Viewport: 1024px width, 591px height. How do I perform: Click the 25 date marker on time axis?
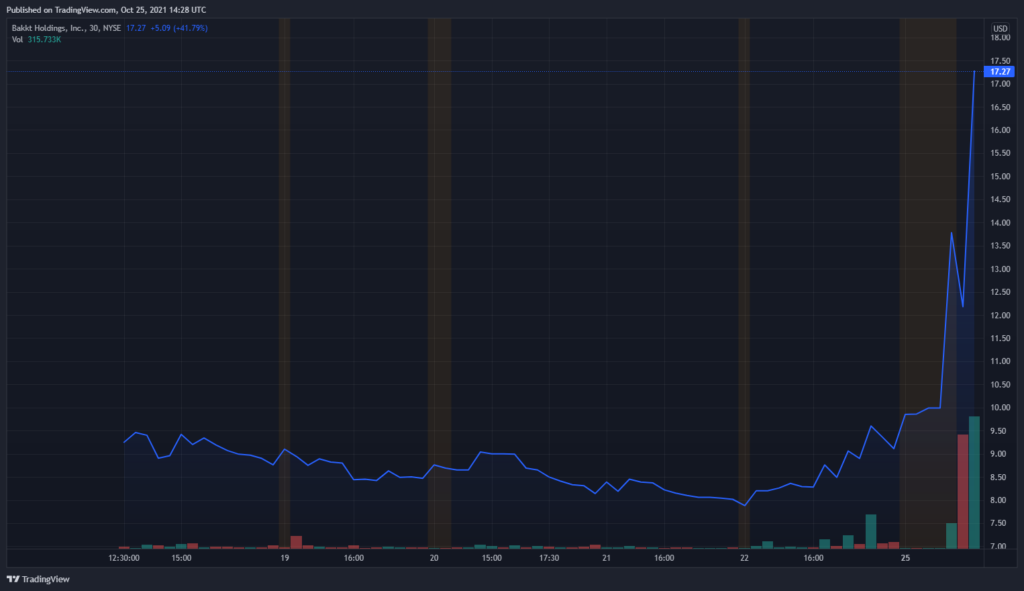point(905,558)
